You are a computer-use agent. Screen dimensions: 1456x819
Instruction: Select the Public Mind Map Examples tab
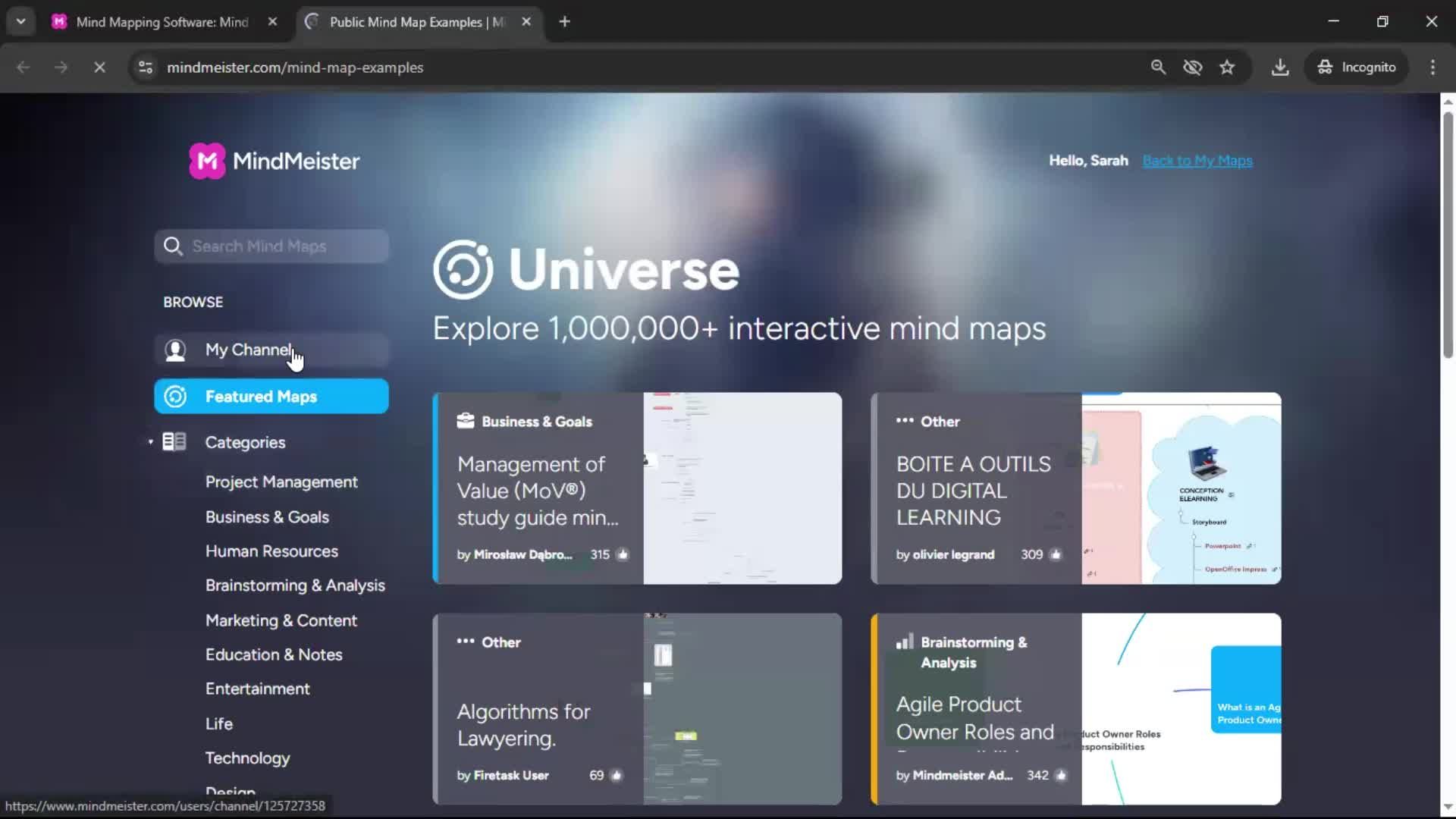(419, 22)
